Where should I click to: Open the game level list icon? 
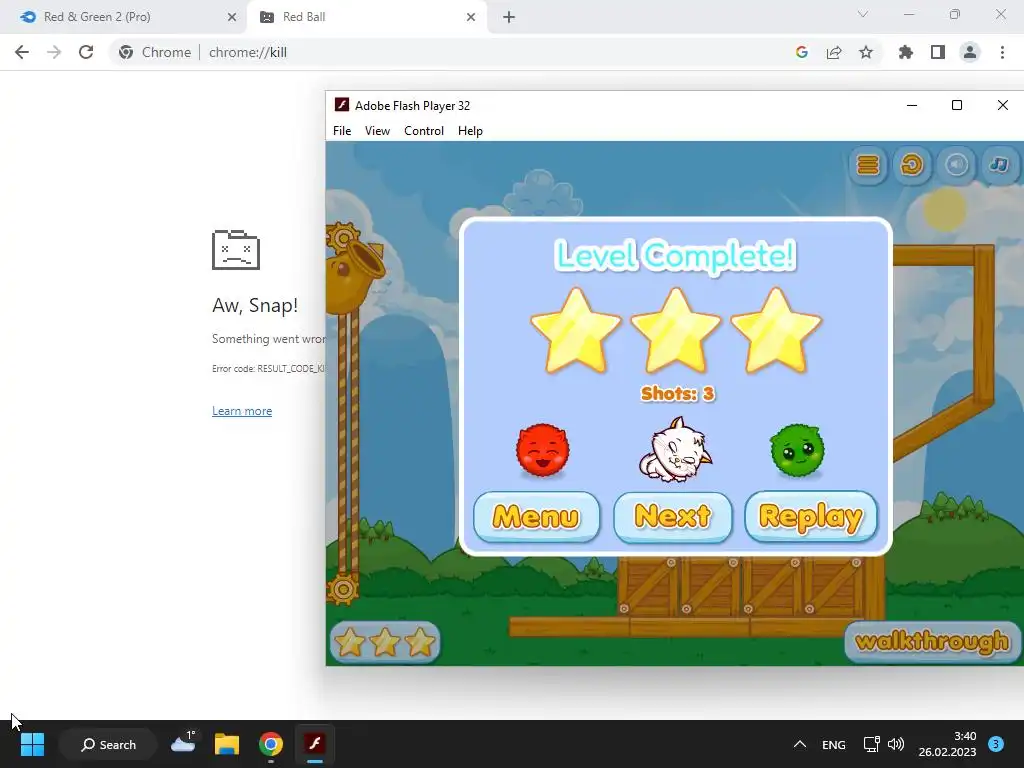868,165
